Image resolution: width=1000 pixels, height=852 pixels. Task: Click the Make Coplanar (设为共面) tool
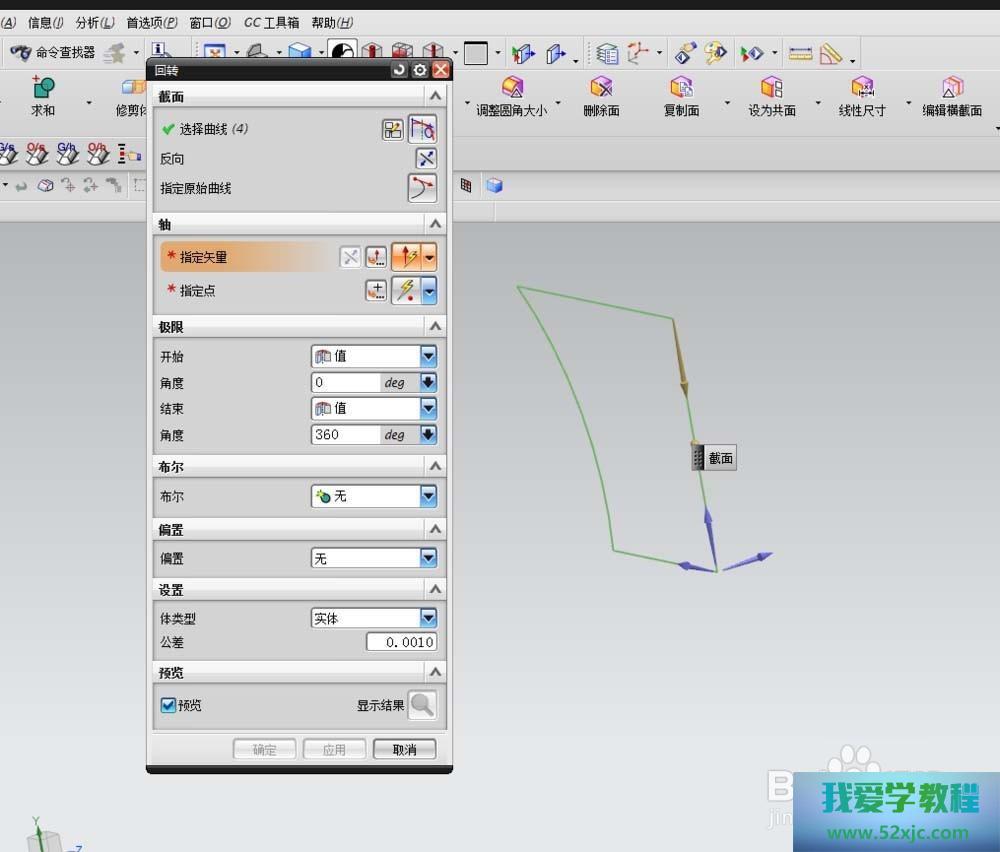pyautogui.click(x=771, y=97)
